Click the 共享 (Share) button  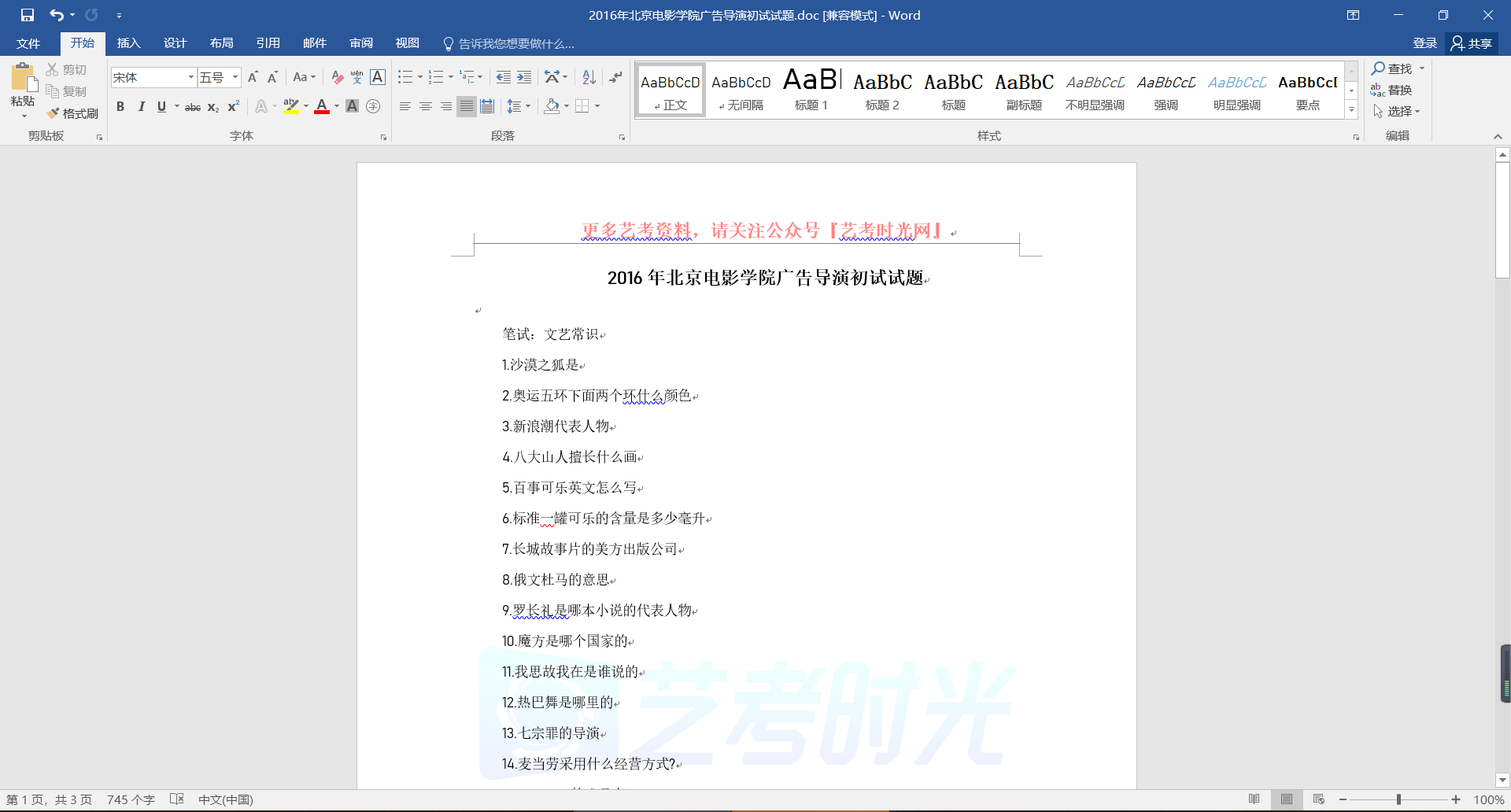click(x=1472, y=43)
